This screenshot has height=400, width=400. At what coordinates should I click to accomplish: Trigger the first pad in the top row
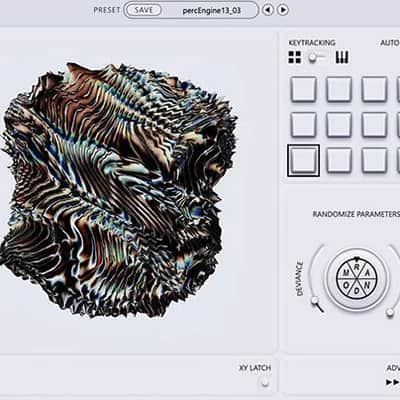click(304, 89)
